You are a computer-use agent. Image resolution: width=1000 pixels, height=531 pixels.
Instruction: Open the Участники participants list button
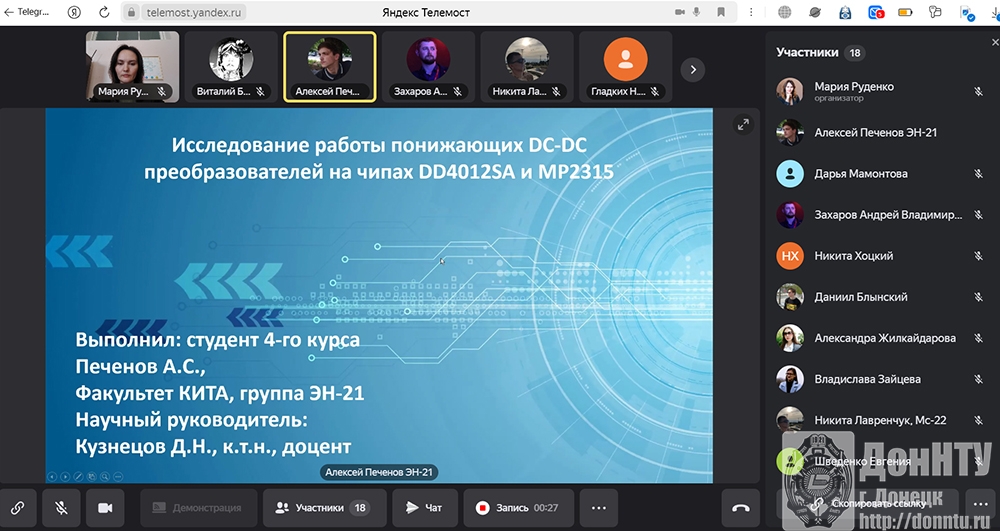[x=322, y=508]
